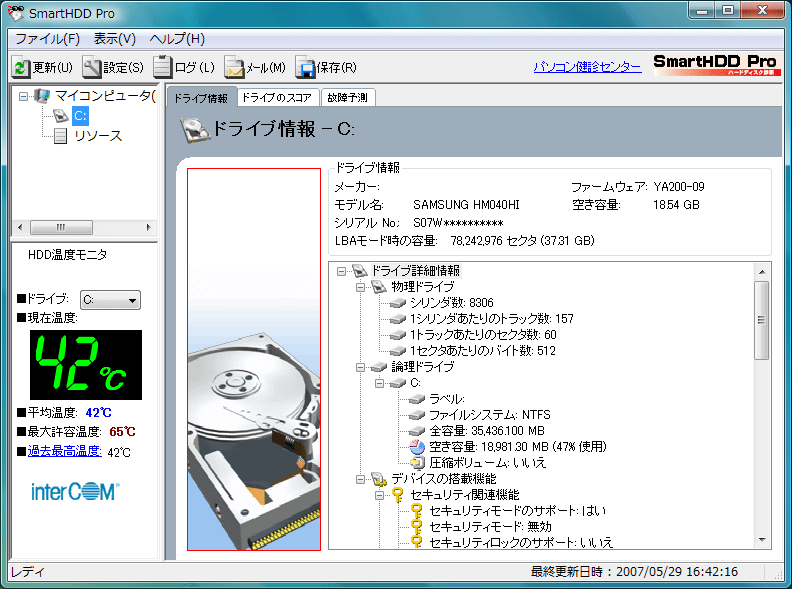Click the key icon beside セキュリティ関連機能
The image size is (792, 589).
398,495
